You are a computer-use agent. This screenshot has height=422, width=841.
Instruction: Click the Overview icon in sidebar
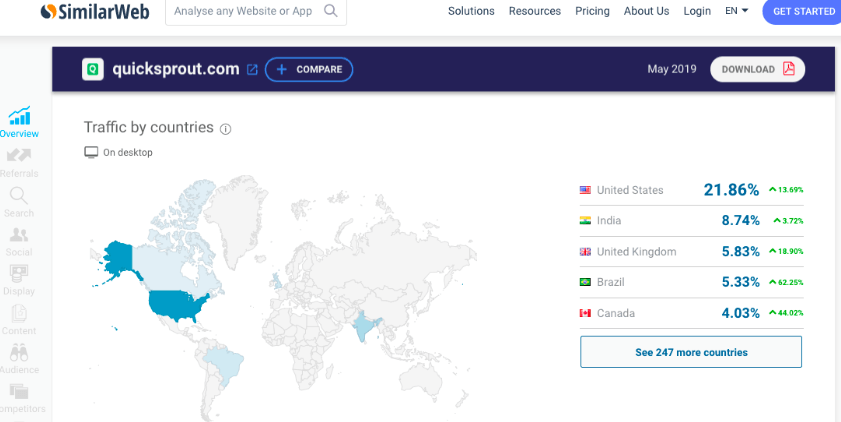pyautogui.click(x=19, y=116)
